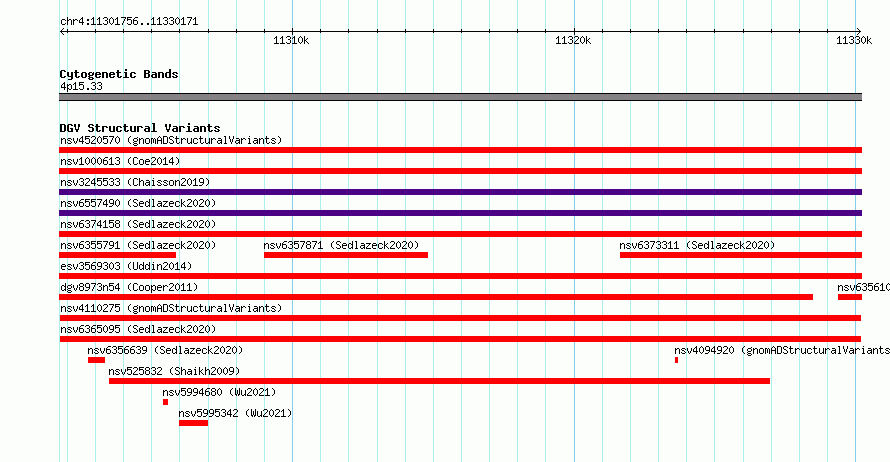Click the esv3569303 red variant bar

(460, 276)
